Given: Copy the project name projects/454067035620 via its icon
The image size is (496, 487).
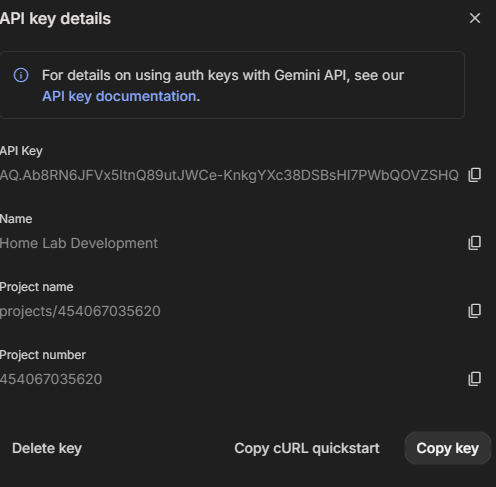Looking at the screenshot, I should click(475, 311).
